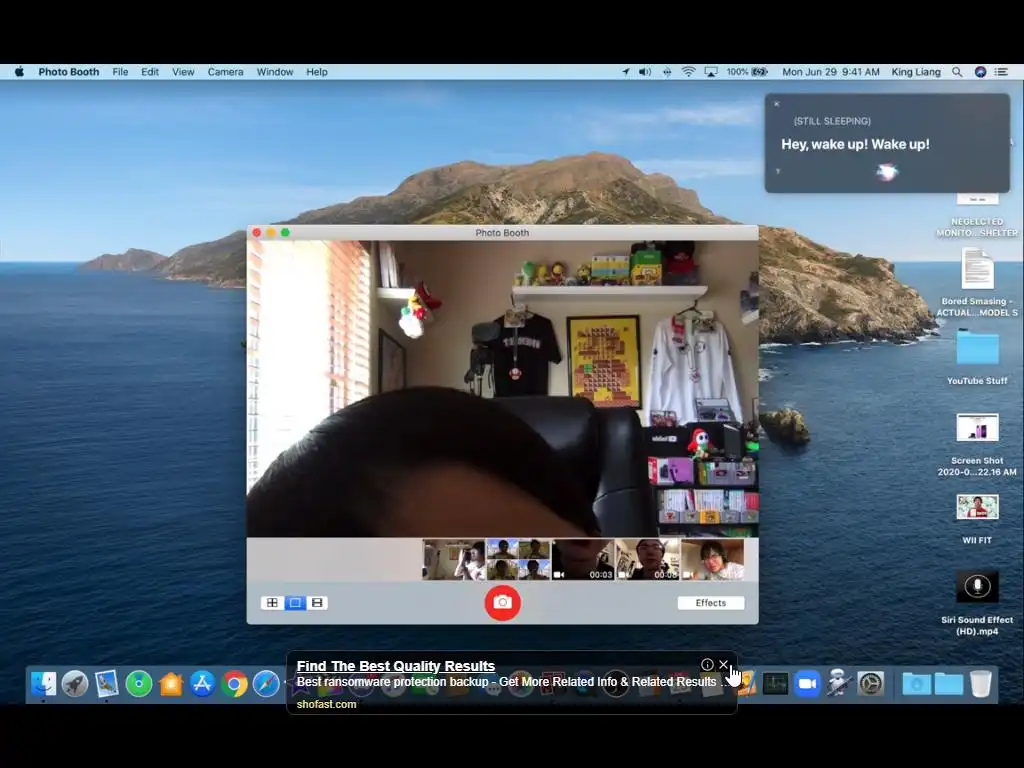Image resolution: width=1024 pixels, height=768 pixels.
Task: Open the Edit menu
Action: [x=150, y=72]
